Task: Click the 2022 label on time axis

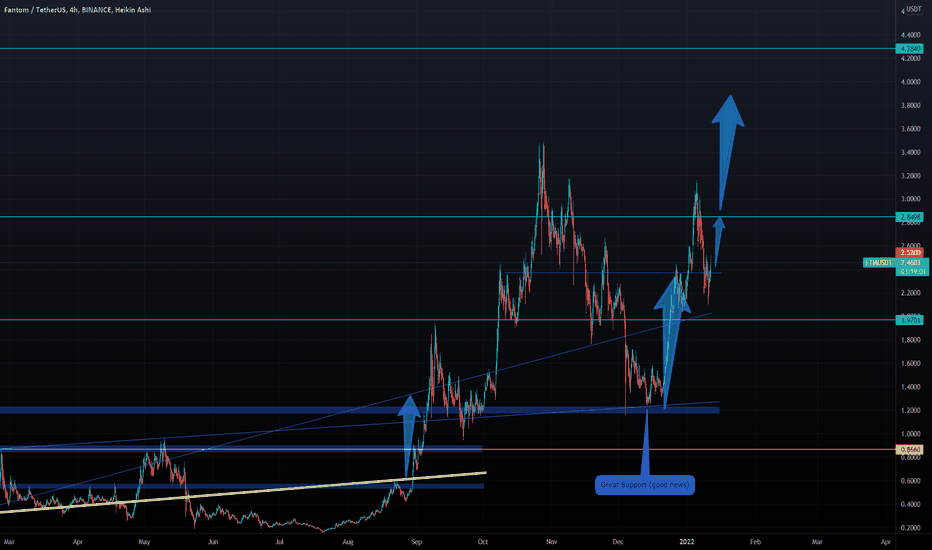Action: [x=687, y=542]
